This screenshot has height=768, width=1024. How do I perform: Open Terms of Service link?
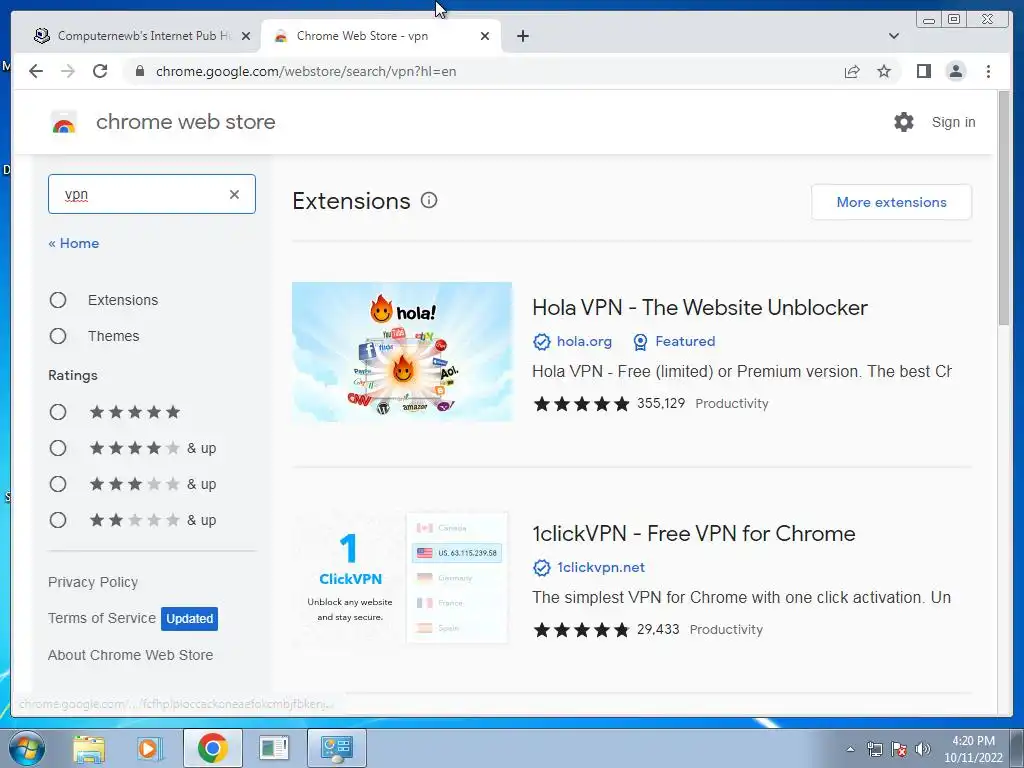[102, 618]
